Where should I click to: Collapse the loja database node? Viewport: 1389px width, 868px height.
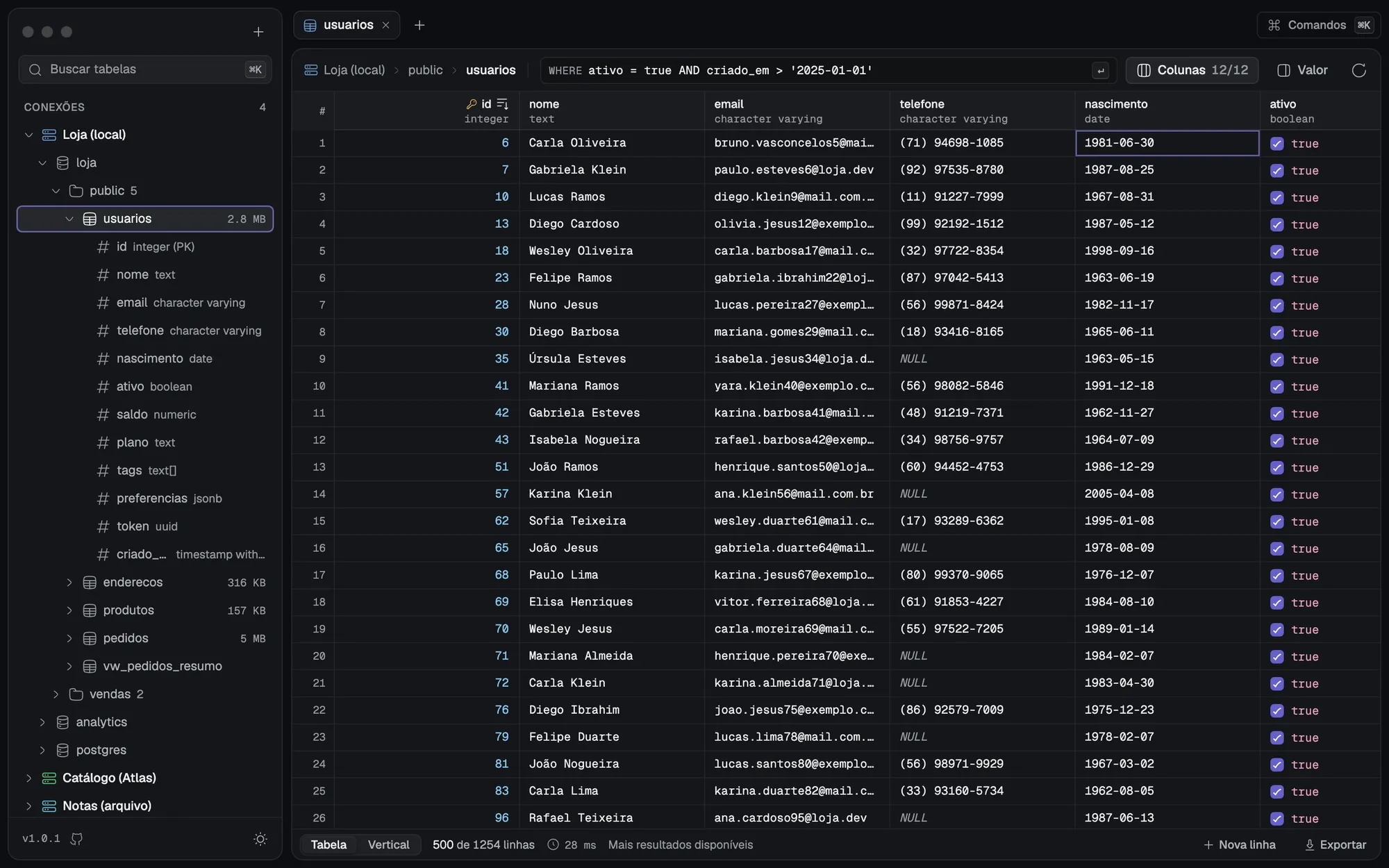(x=42, y=162)
